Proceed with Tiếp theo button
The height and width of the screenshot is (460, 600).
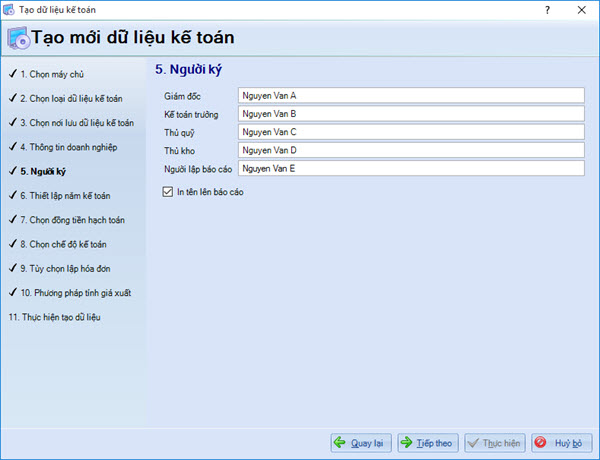pos(427,442)
